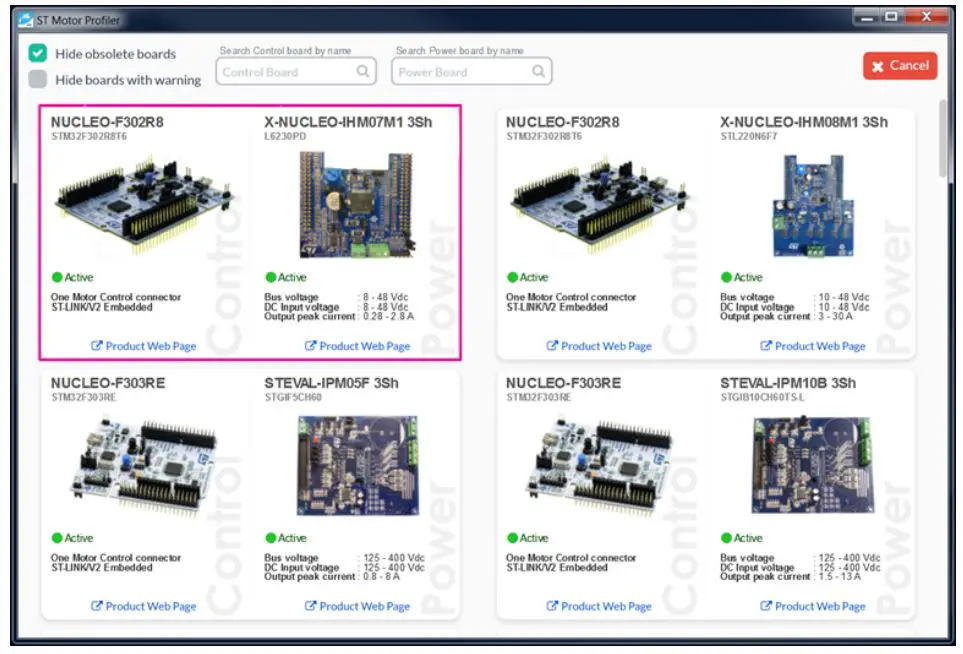Select NUCLEO-F302R8 board image with IHM07M1
Screen dimensions: 963x654
146,206
